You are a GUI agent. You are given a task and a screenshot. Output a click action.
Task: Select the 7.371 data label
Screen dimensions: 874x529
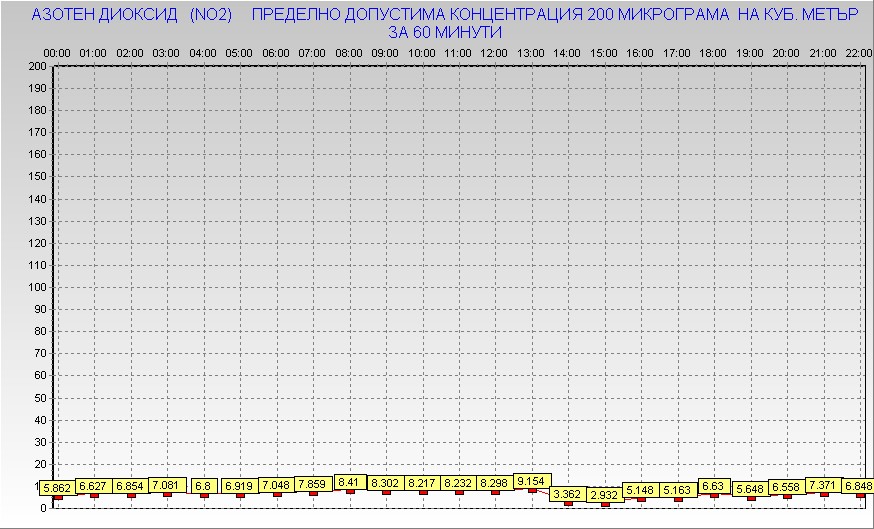(x=824, y=484)
